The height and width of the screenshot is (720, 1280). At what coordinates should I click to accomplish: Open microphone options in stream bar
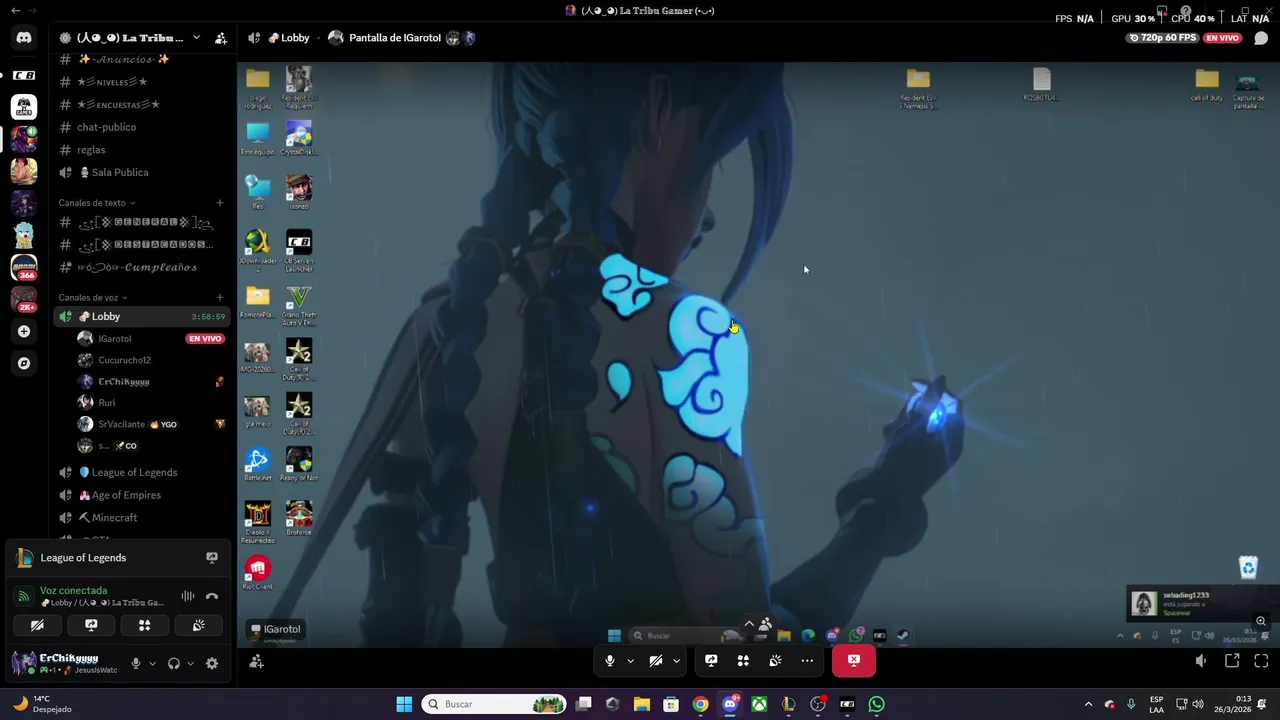coord(630,660)
